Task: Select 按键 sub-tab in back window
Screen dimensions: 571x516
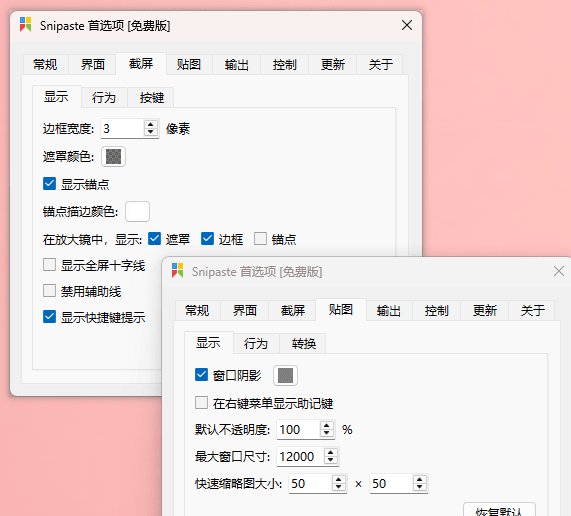Action: pos(151,98)
